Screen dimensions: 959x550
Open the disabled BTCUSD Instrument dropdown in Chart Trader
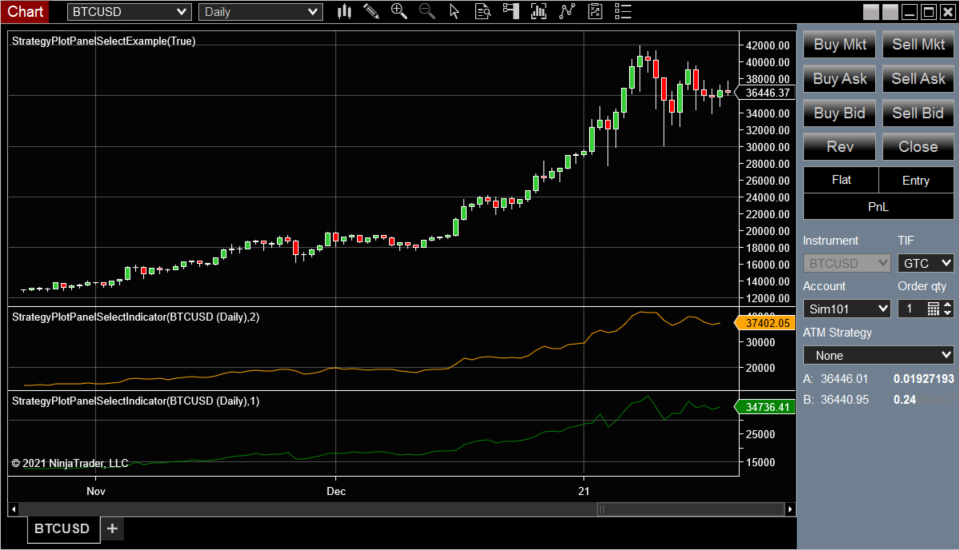846,263
